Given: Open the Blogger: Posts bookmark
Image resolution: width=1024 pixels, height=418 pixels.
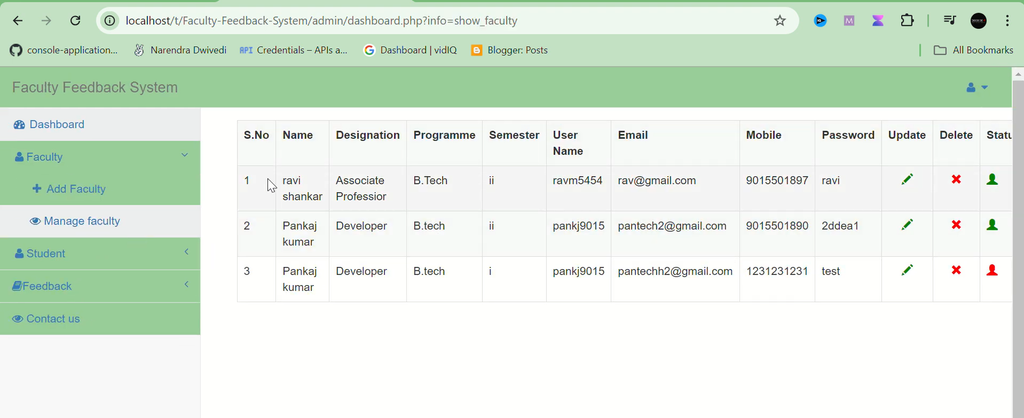Looking at the screenshot, I should pos(509,50).
